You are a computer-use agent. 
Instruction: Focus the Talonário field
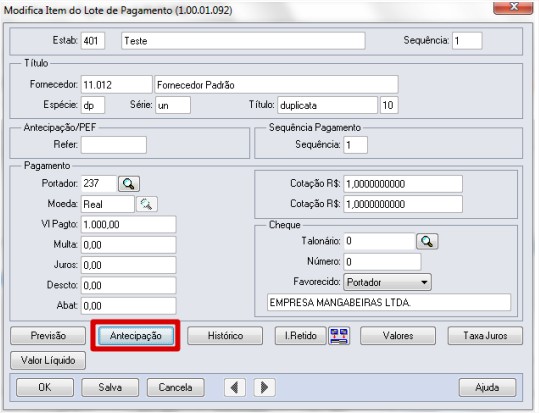click(380, 241)
